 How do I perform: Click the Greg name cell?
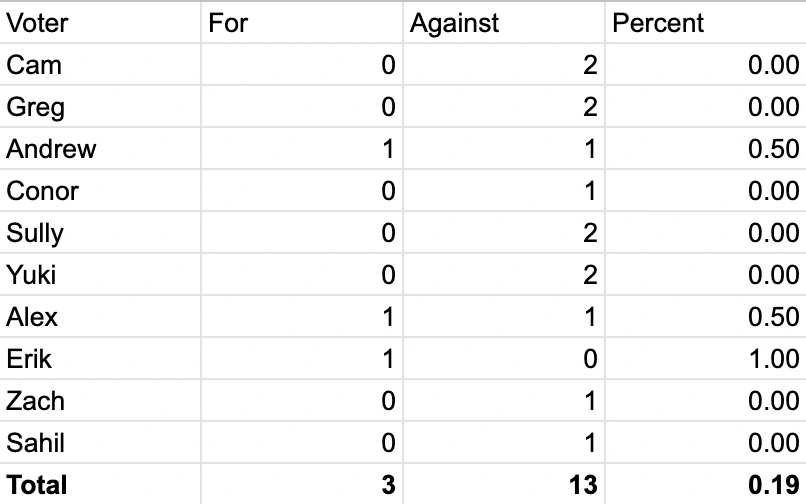(x=100, y=107)
